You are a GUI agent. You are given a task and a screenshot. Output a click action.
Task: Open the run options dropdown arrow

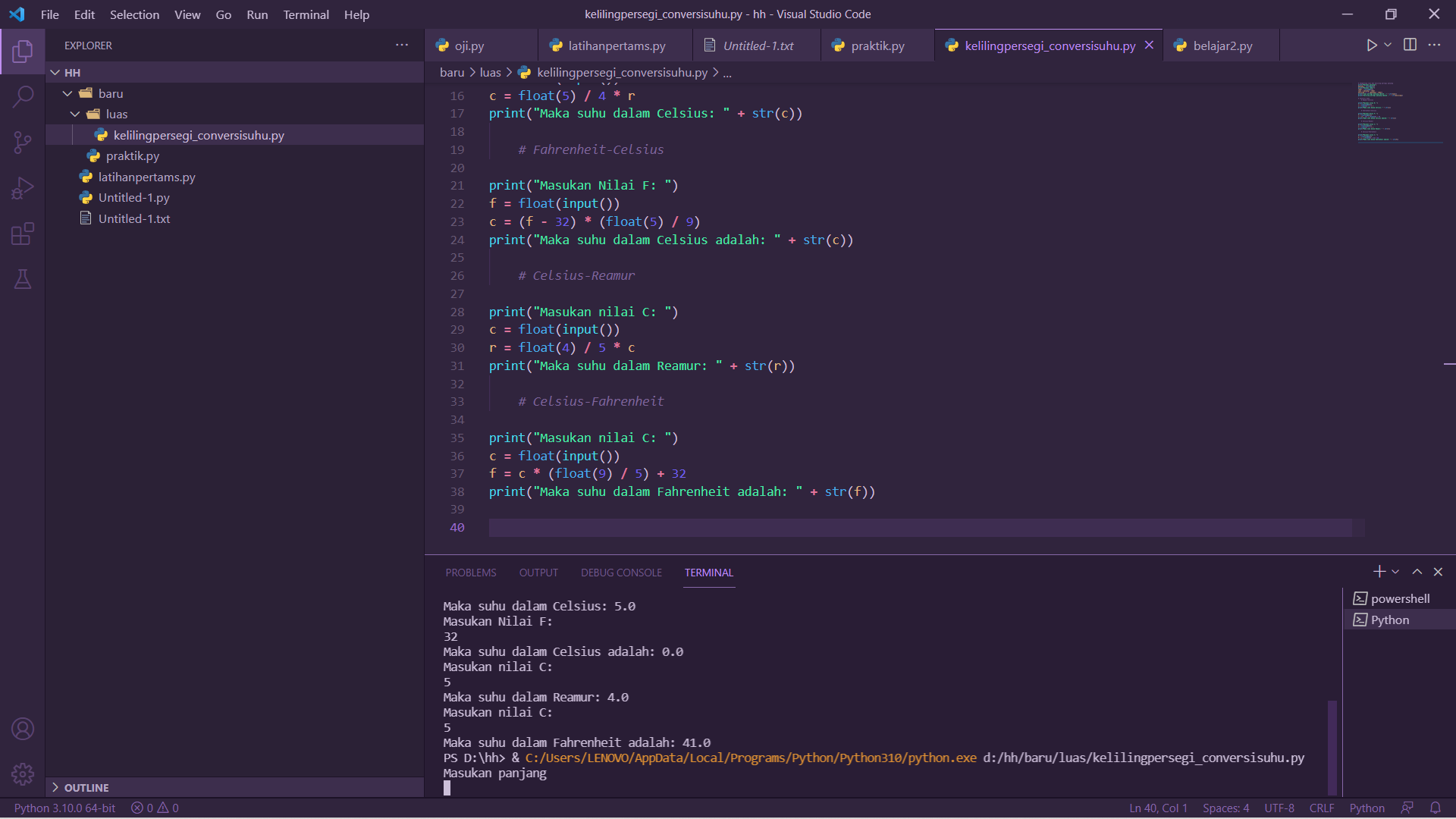(1387, 45)
